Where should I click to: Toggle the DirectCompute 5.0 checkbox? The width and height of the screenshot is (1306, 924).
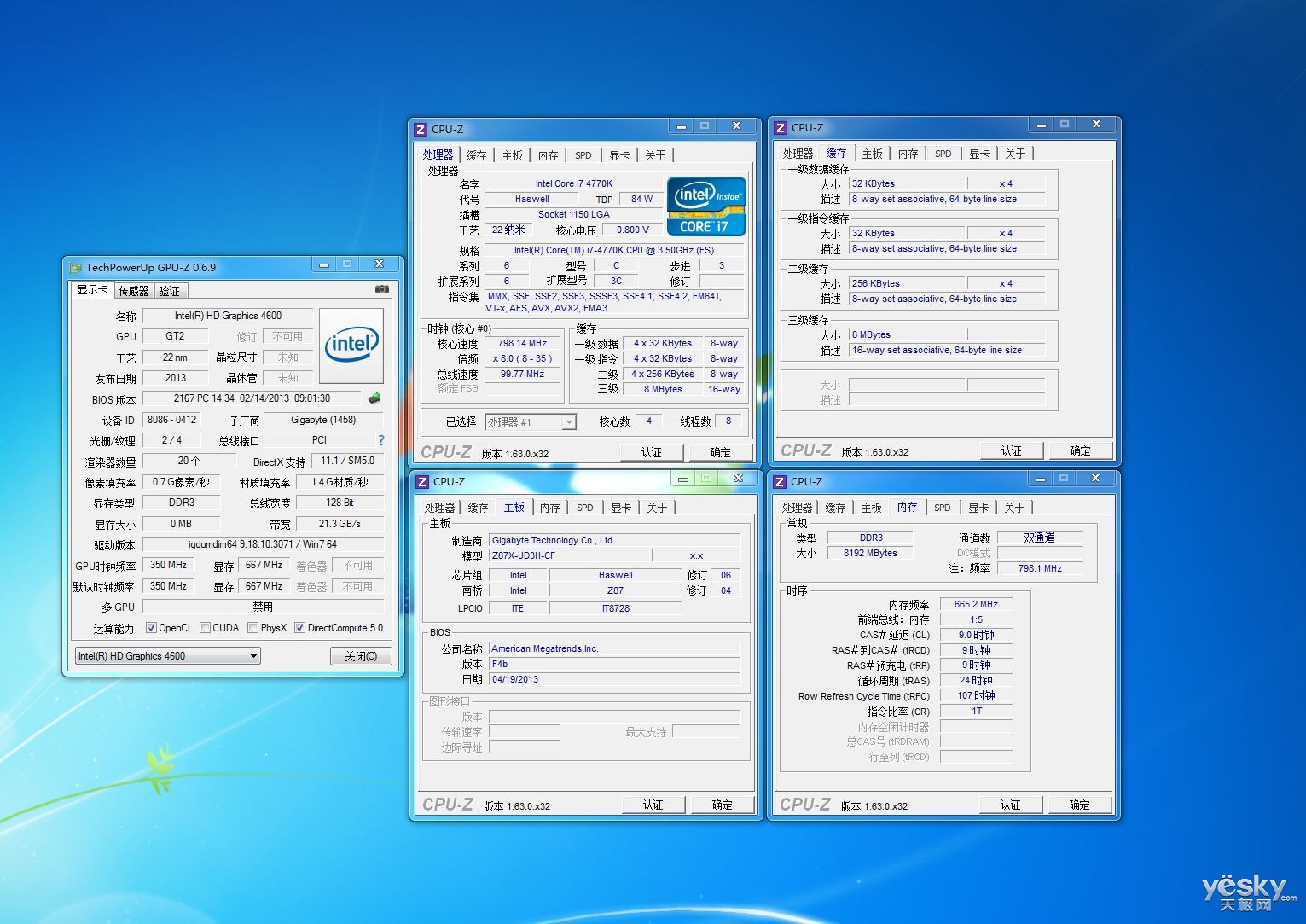[x=299, y=628]
